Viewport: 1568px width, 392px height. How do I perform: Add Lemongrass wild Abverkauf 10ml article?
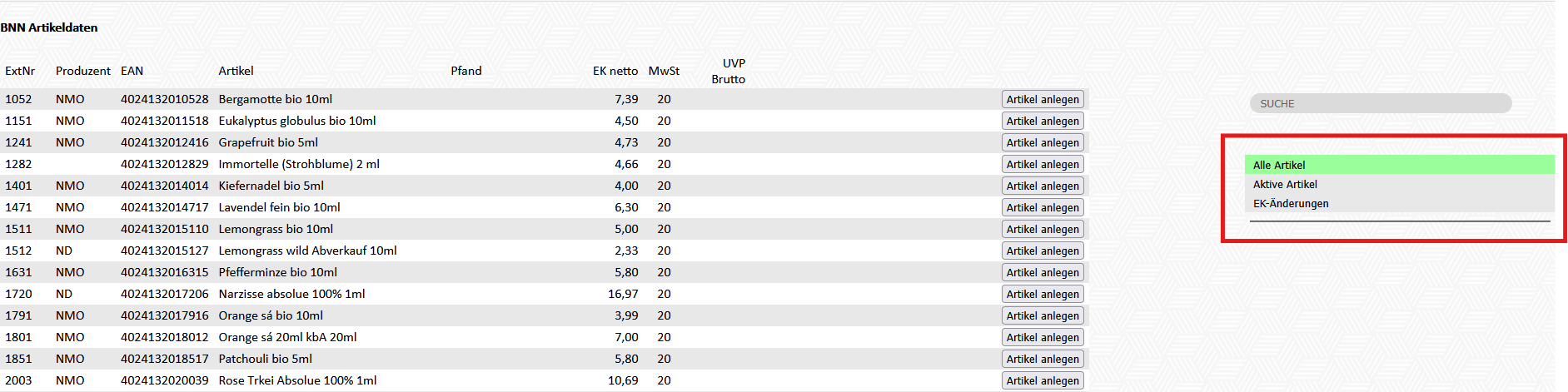pyautogui.click(x=1042, y=251)
